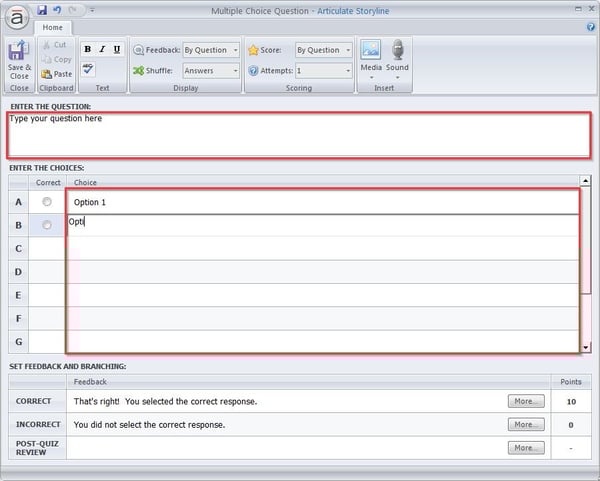The width and height of the screenshot is (600, 481).
Task: Toggle Underline formatting
Action: (x=117, y=49)
